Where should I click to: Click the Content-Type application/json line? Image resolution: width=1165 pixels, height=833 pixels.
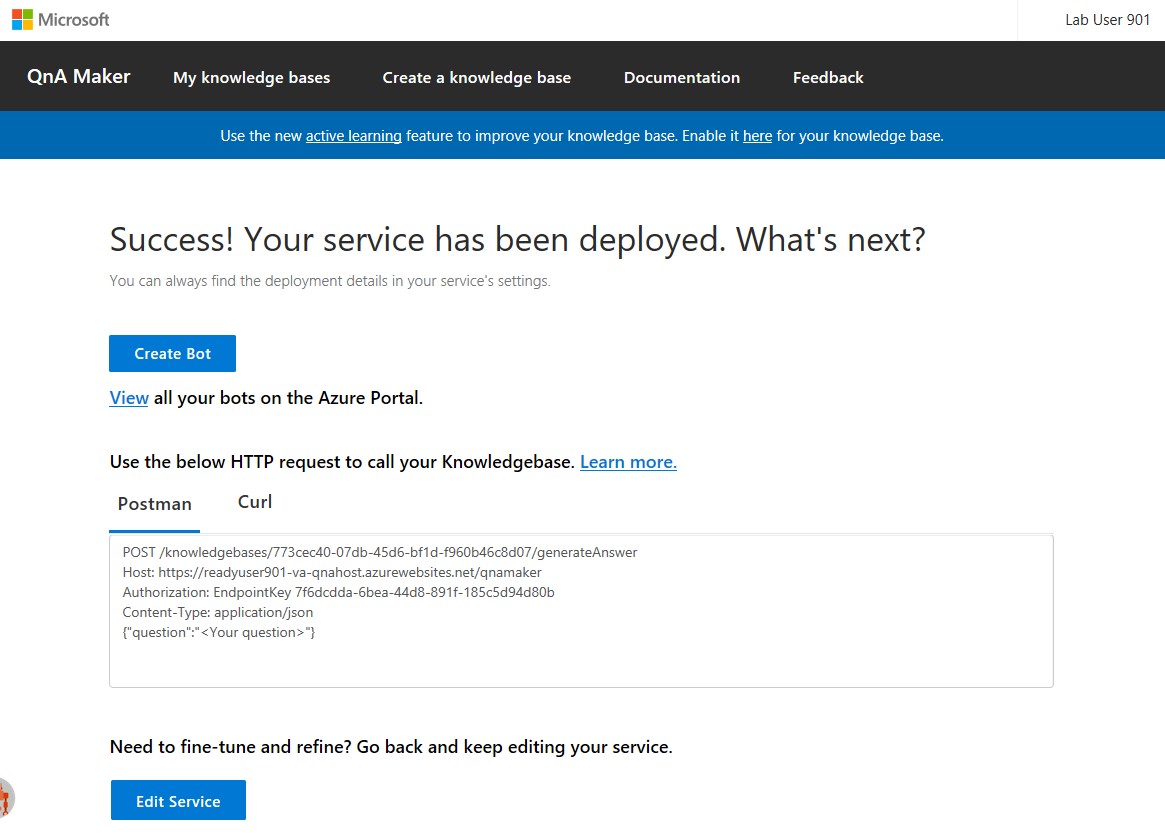218,612
